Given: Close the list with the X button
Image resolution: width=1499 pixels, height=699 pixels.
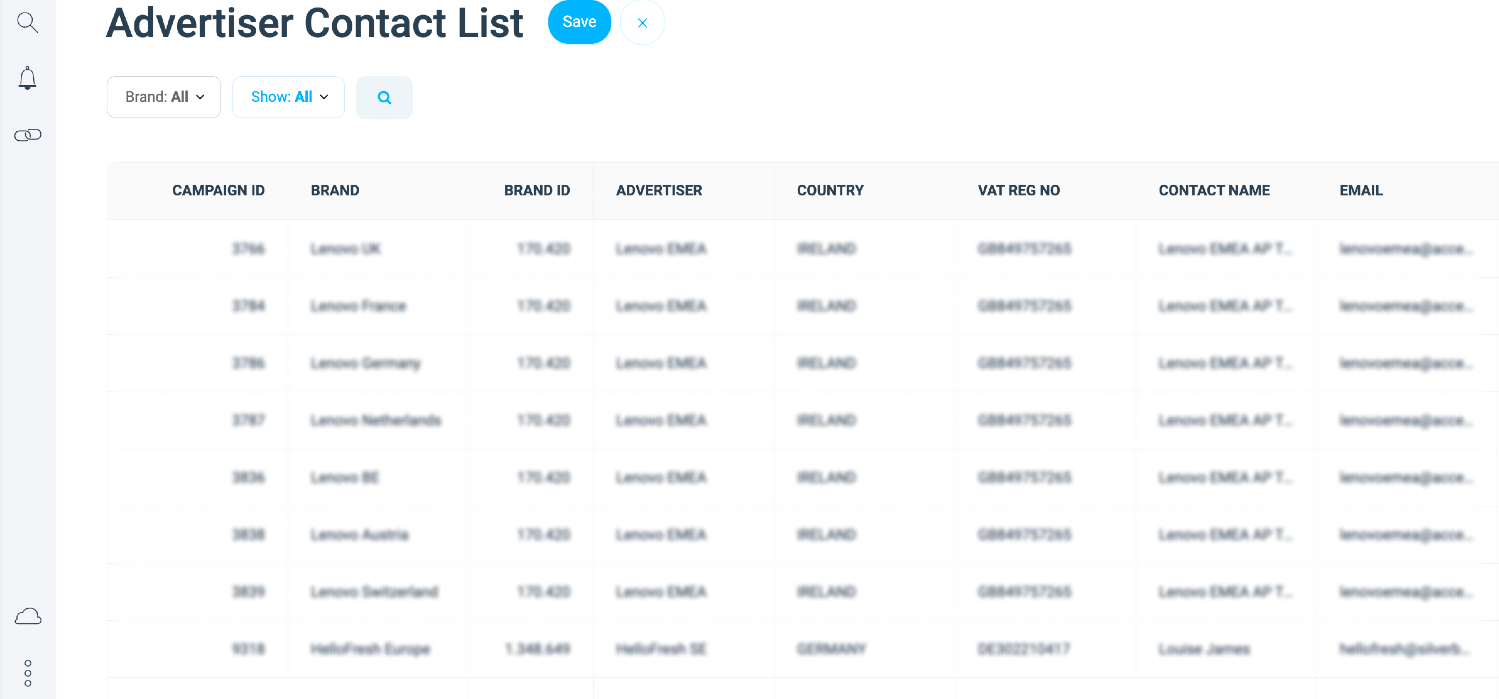Looking at the screenshot, I should tap(642, 23).
